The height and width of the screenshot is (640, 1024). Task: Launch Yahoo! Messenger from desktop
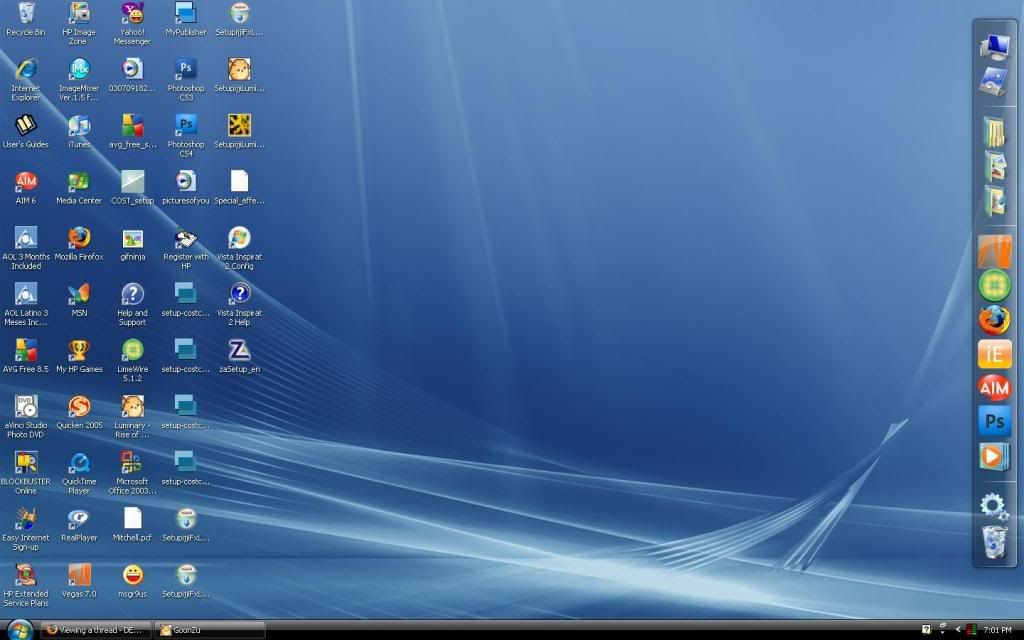[x=133, y=23]
